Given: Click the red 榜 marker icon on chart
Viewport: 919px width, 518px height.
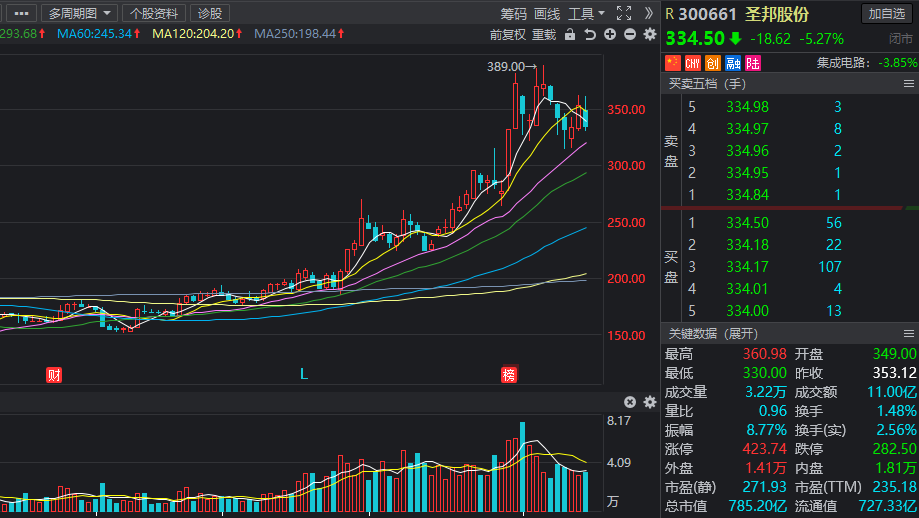Looking at the screenshot, I should 509,374.
